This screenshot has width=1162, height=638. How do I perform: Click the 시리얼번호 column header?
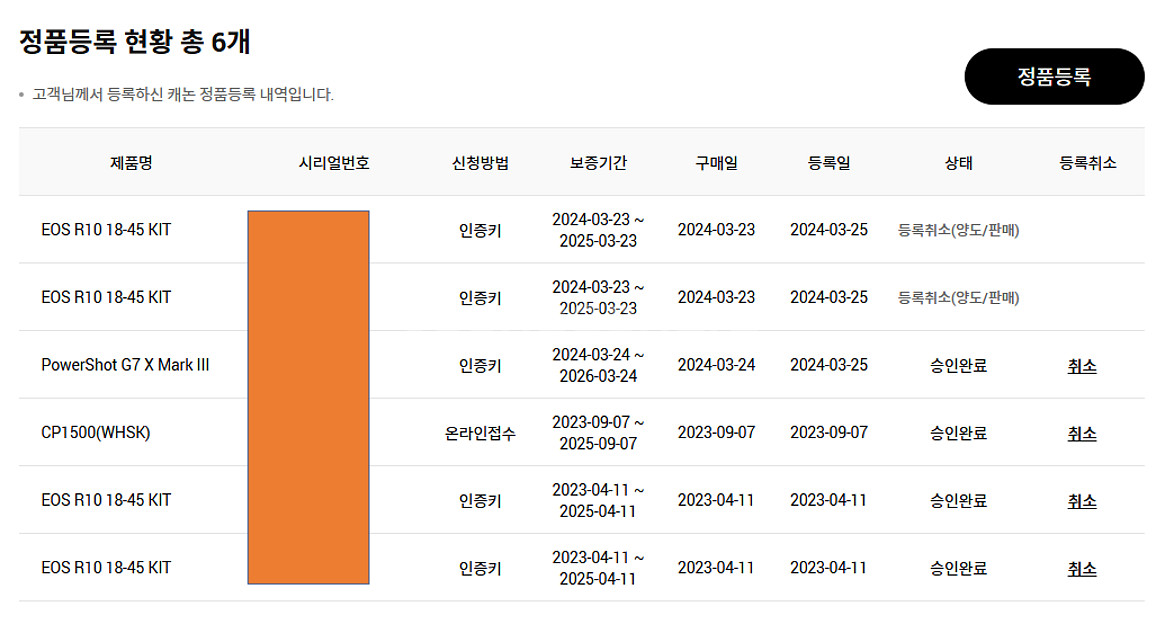tap(332, 162)
